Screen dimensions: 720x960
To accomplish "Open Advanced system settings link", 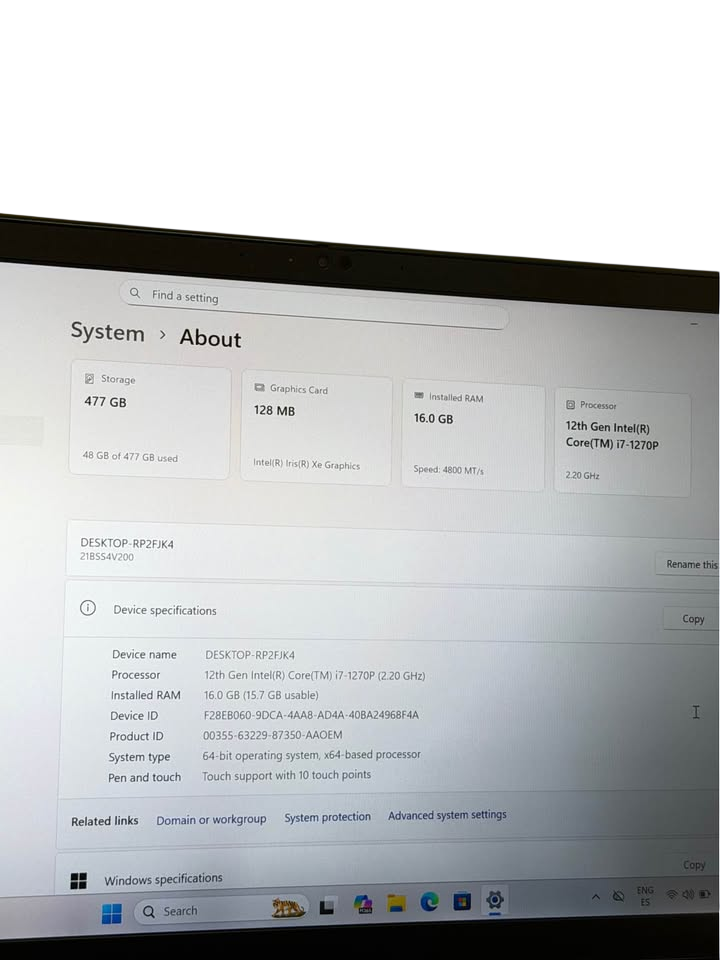I will click(447, 815).
